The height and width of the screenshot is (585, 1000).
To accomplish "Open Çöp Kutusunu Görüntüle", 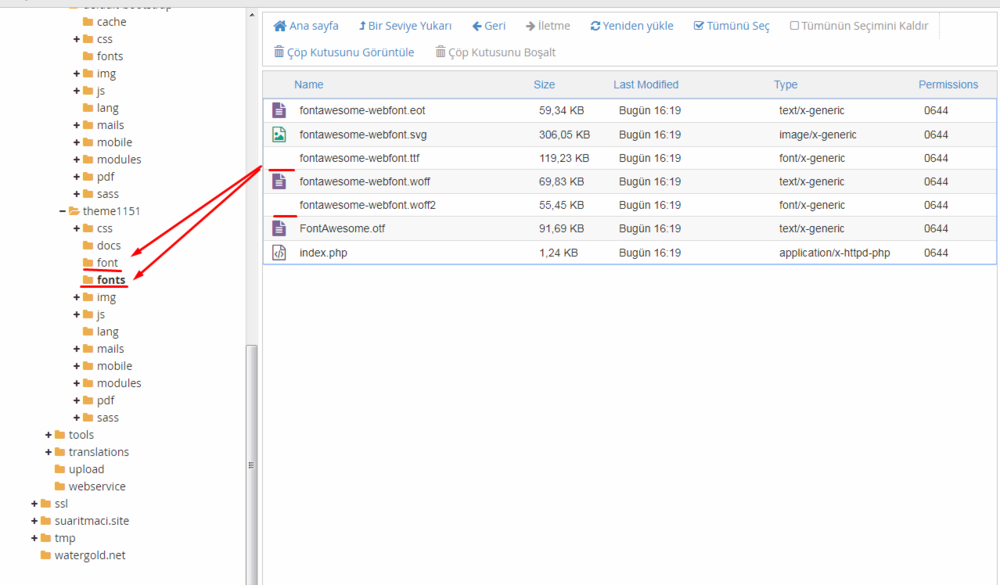I will (344, 51).
